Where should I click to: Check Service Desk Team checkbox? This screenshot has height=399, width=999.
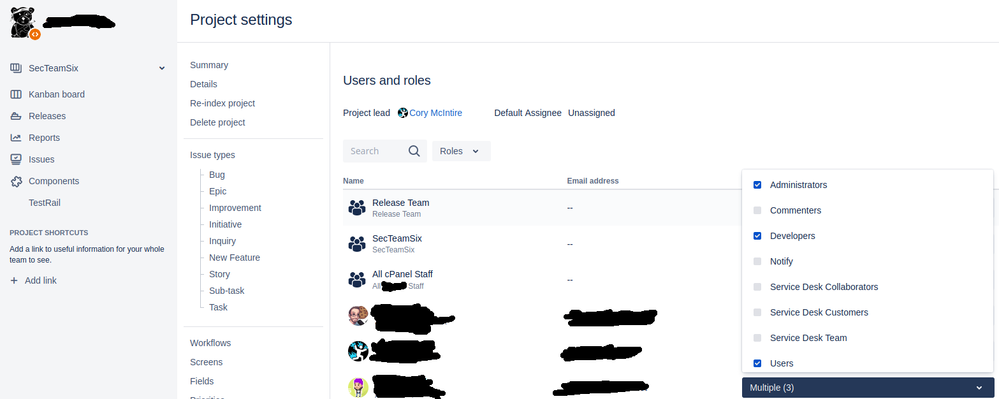click(758, 338)
